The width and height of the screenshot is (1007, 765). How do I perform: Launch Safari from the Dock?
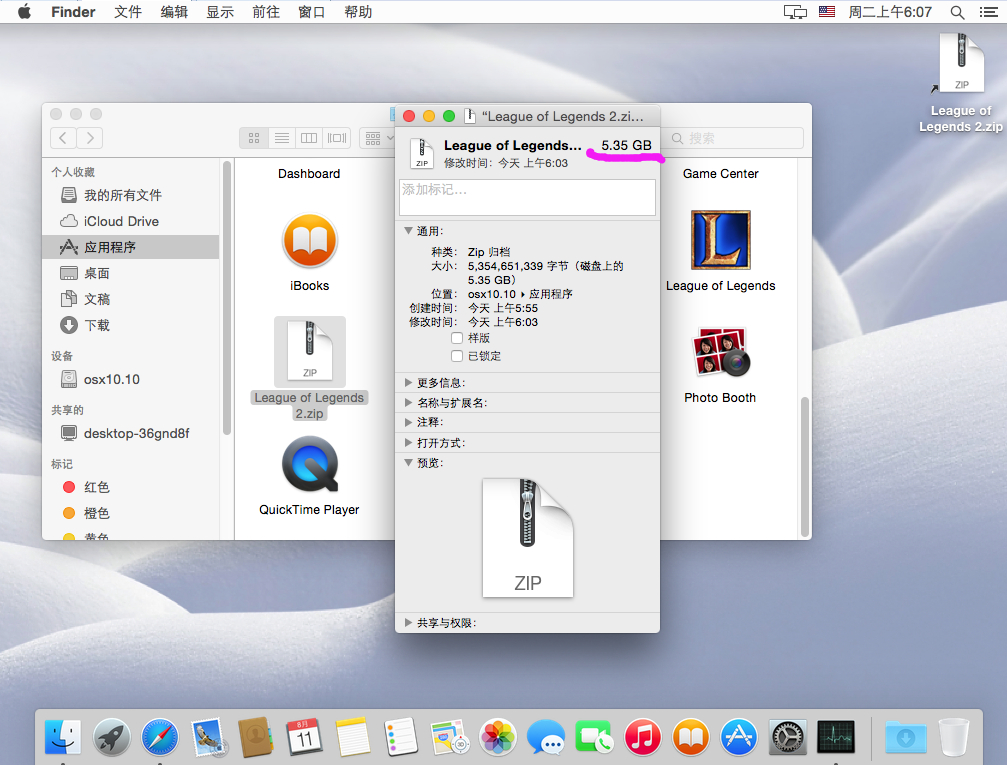pyautogui.click(x=160, y=737)
